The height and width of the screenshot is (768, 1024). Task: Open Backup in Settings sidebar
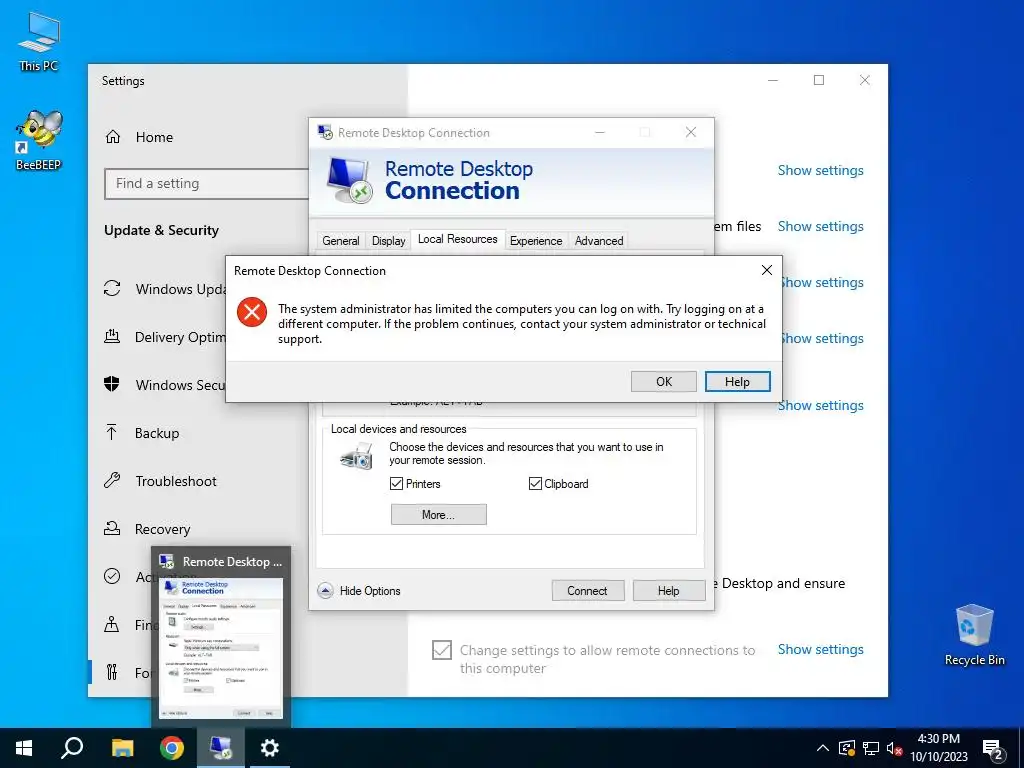(142, 433)
